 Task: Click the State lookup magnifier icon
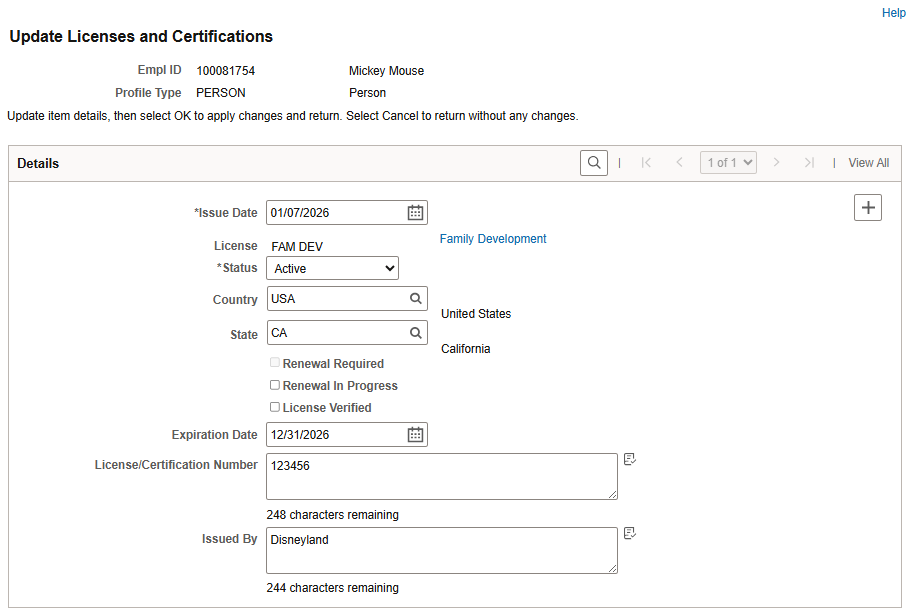pyautogui.click(x=416, y=334)
